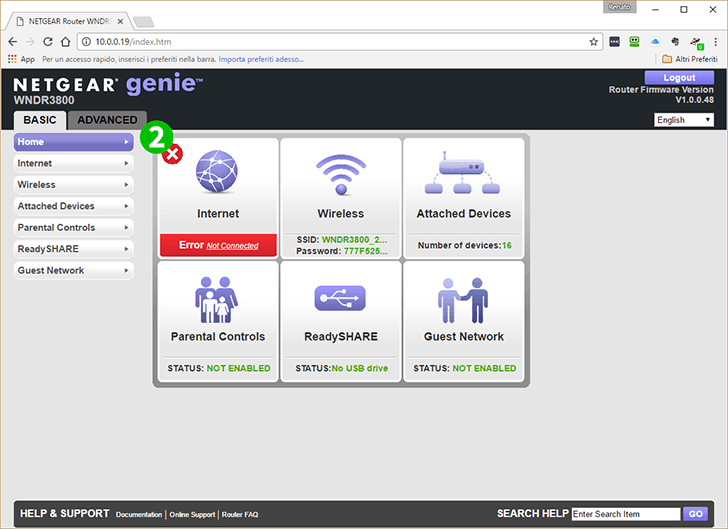
Task: Bookmark the page with the star icon
Action: click(x=593, y=42)
